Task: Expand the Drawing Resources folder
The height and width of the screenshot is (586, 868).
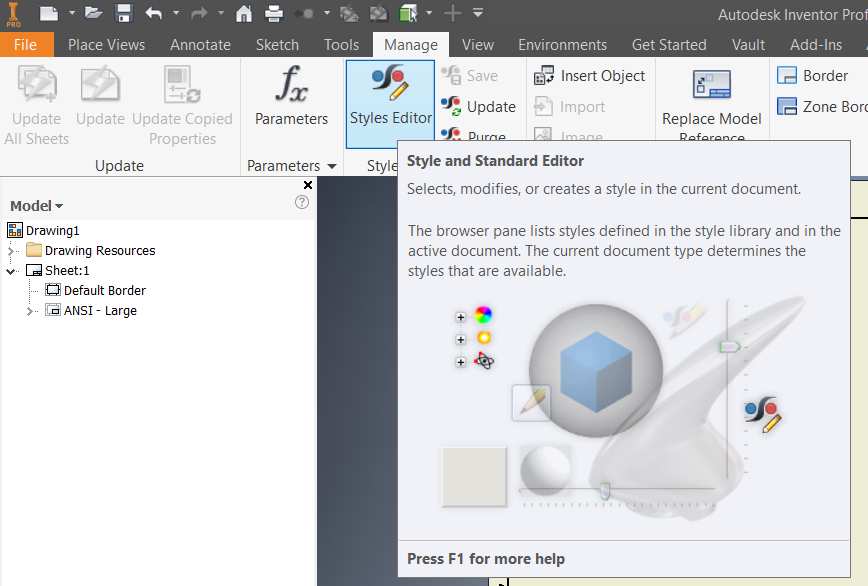Action: 8,250
